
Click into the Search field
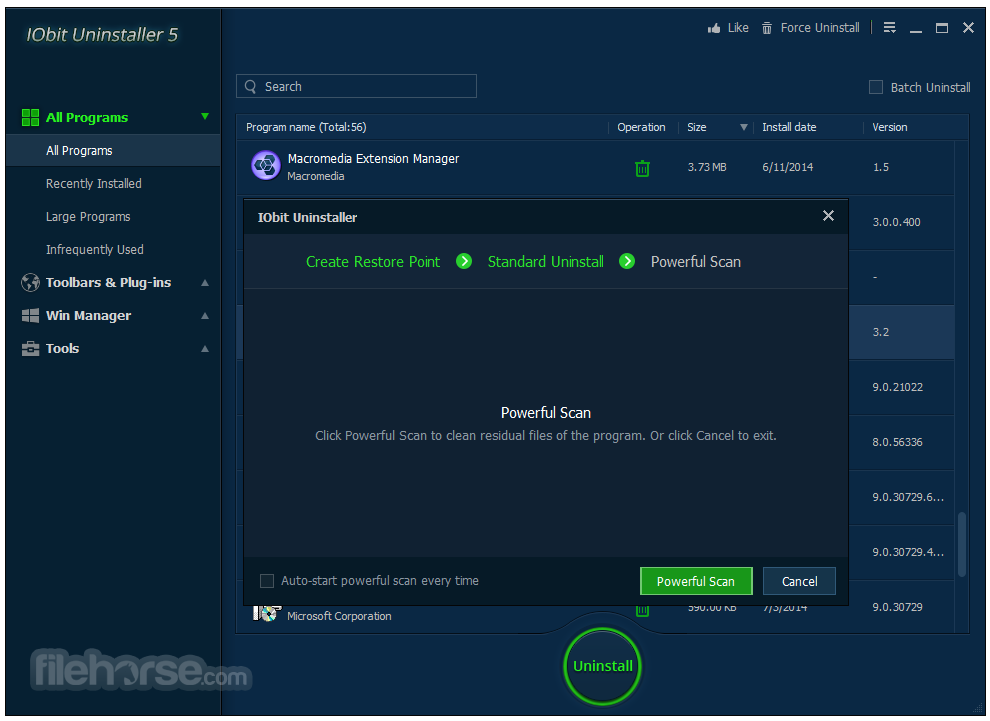coord(356,86)
